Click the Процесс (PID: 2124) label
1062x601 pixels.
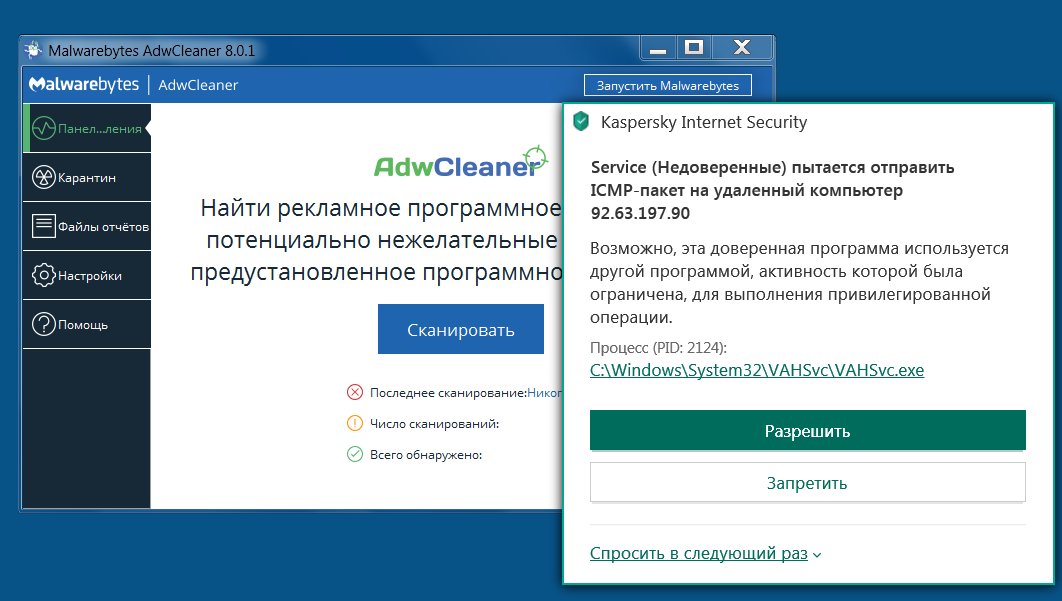658,348
